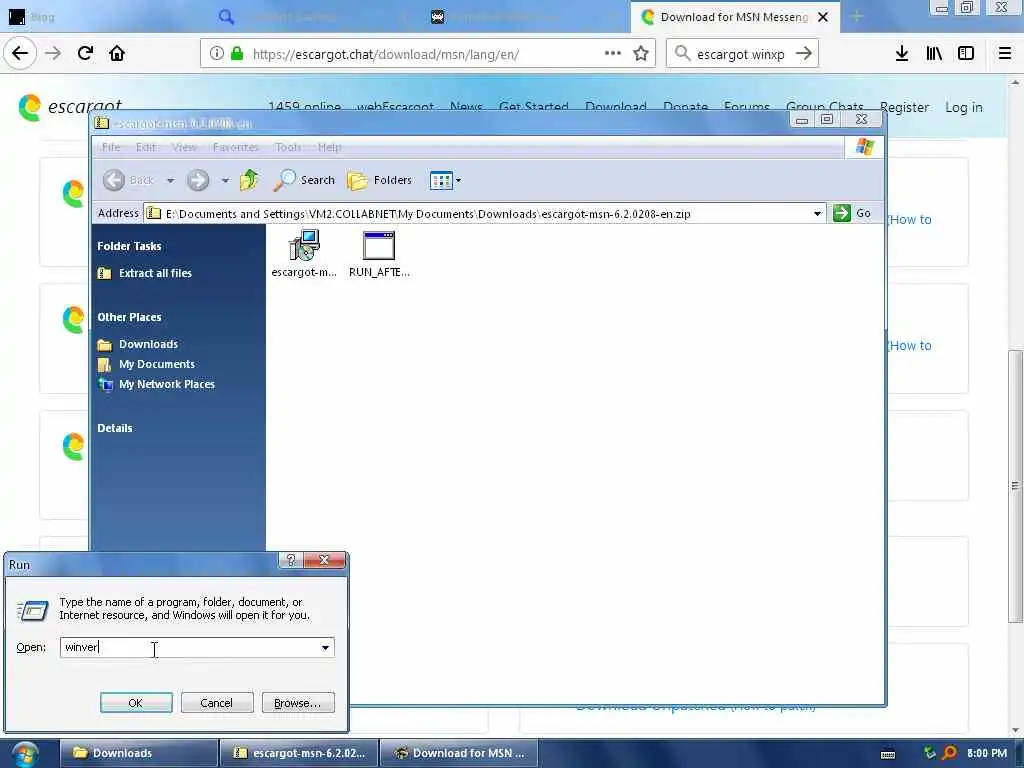Click Browse... in Run dialog

point(298,703)
